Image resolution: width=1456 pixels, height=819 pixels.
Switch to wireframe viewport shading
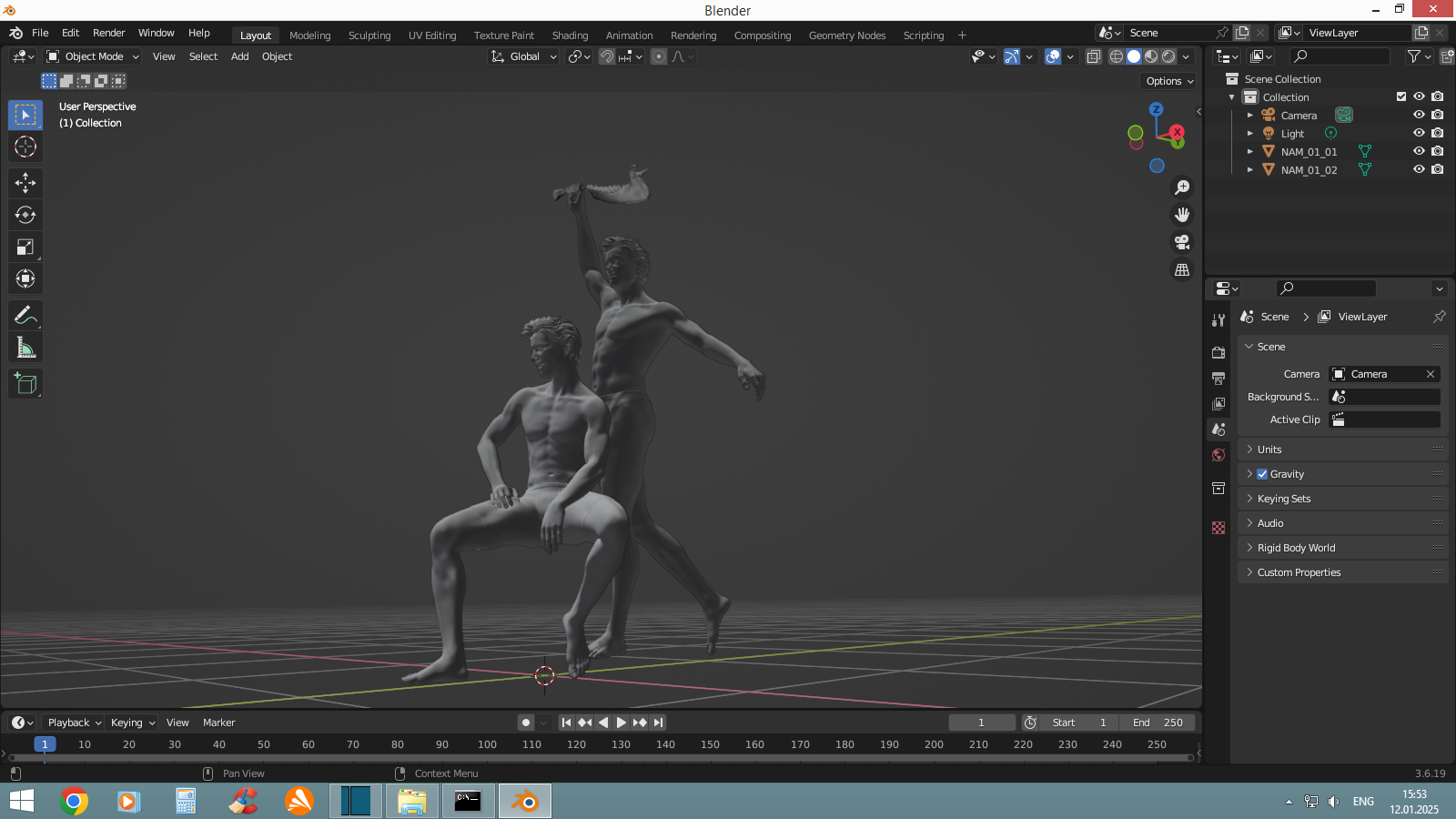1117,56
